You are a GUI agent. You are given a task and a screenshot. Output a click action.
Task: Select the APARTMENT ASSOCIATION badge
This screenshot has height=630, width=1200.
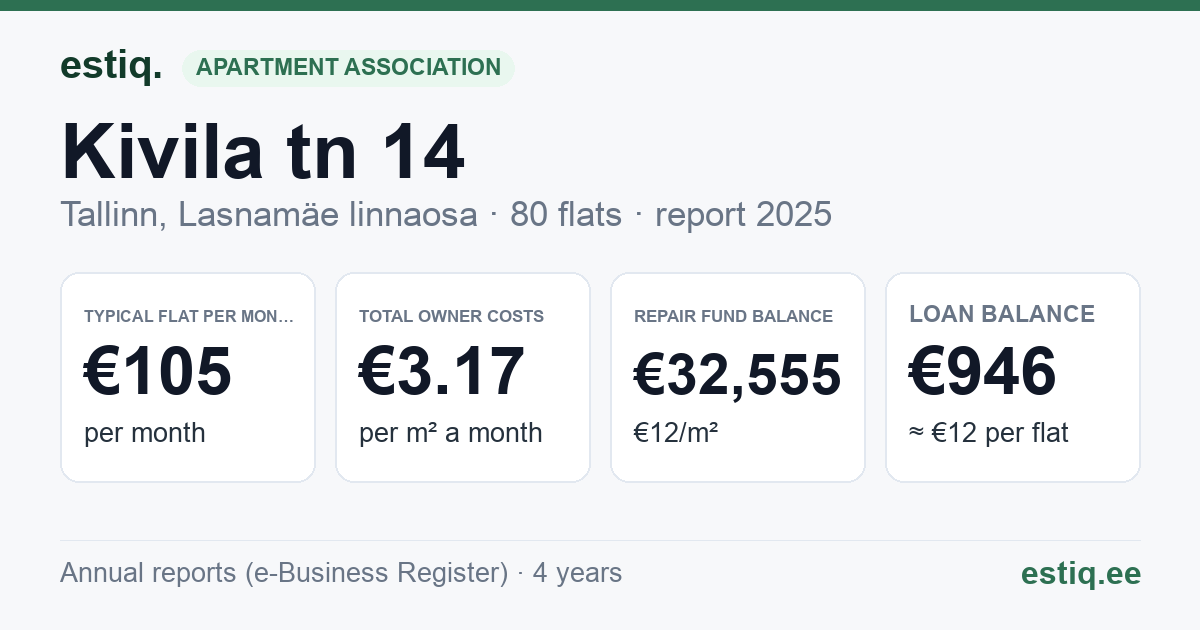pyautogui.click(x=348, y=67)
